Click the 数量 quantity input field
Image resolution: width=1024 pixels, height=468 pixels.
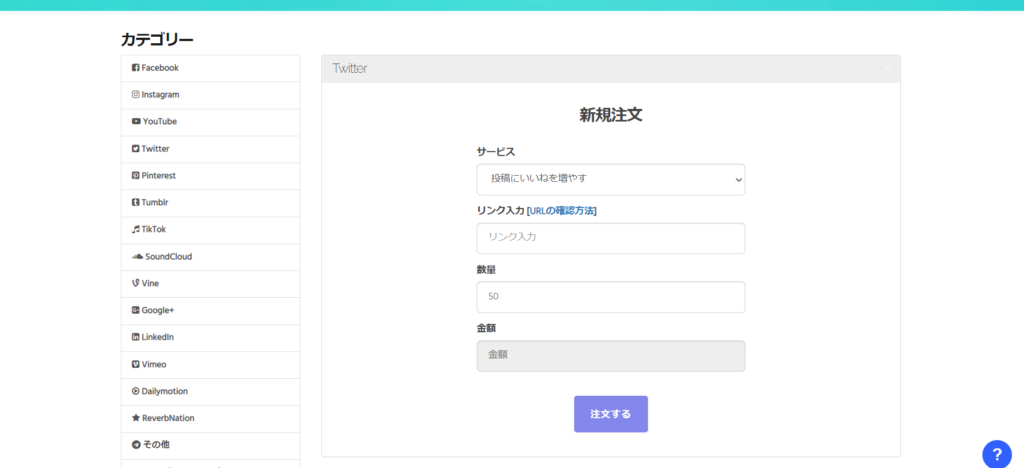(611, 297)
